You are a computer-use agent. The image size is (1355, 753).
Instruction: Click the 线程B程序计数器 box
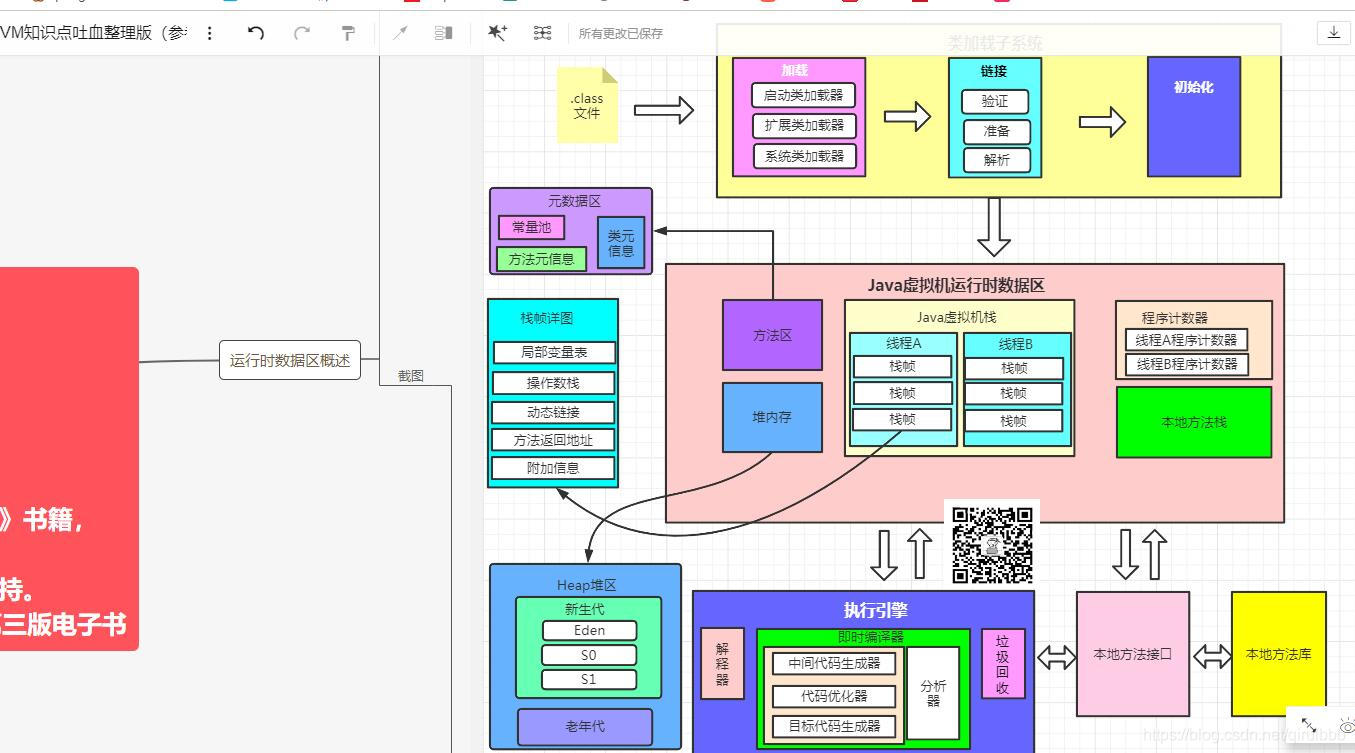(1186, 364)
